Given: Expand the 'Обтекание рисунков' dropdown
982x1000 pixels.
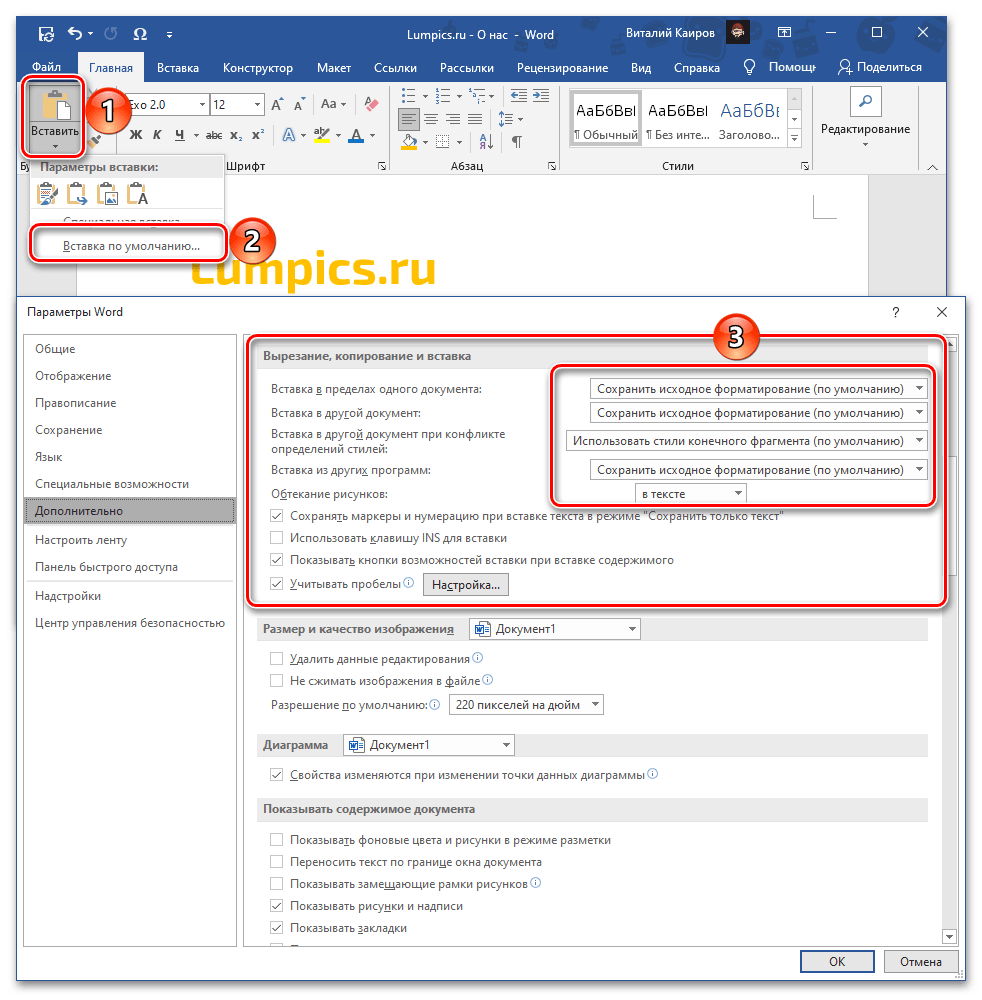Looking at the screenshot, I should (691, 493).
